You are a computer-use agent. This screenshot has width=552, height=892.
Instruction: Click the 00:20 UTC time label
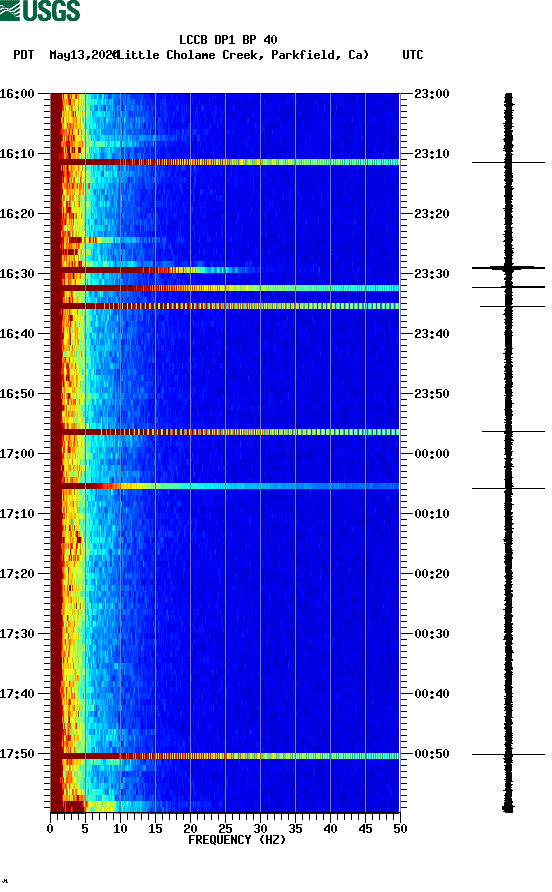pos(432,574)
